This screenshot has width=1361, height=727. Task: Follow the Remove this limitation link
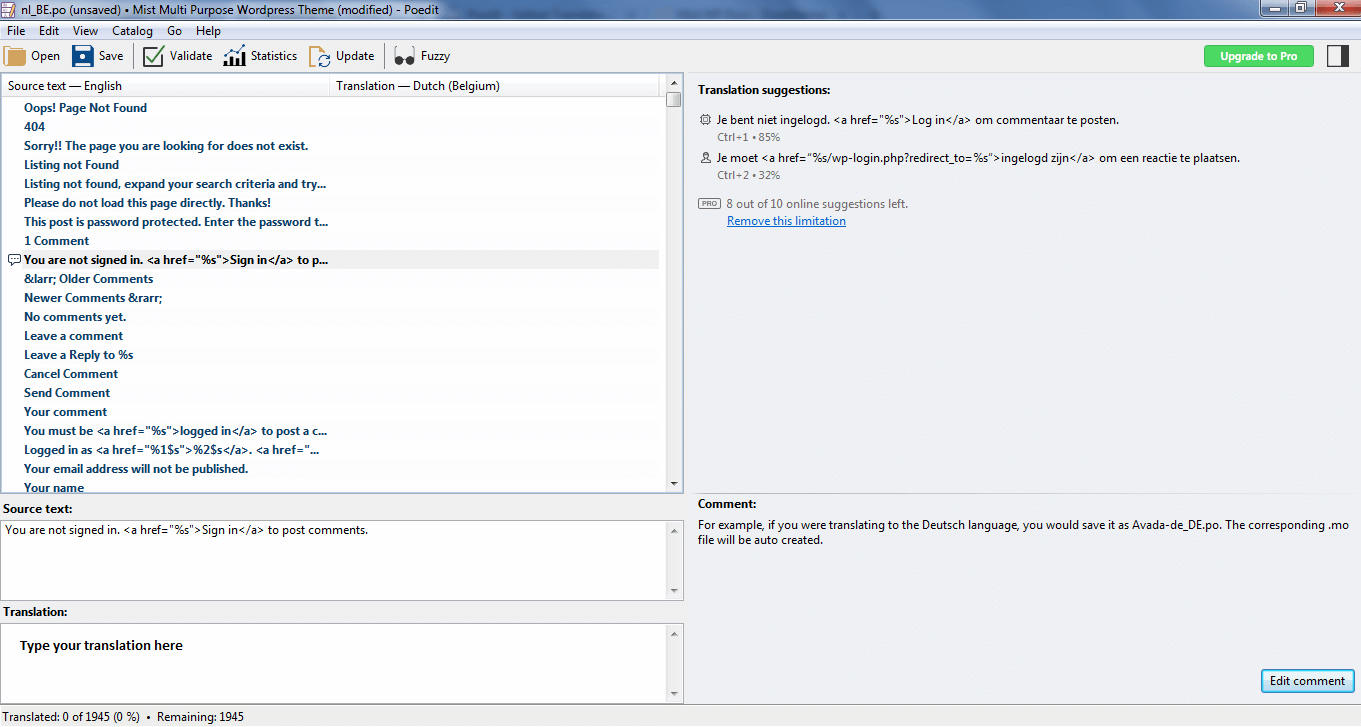coord(786,221)
